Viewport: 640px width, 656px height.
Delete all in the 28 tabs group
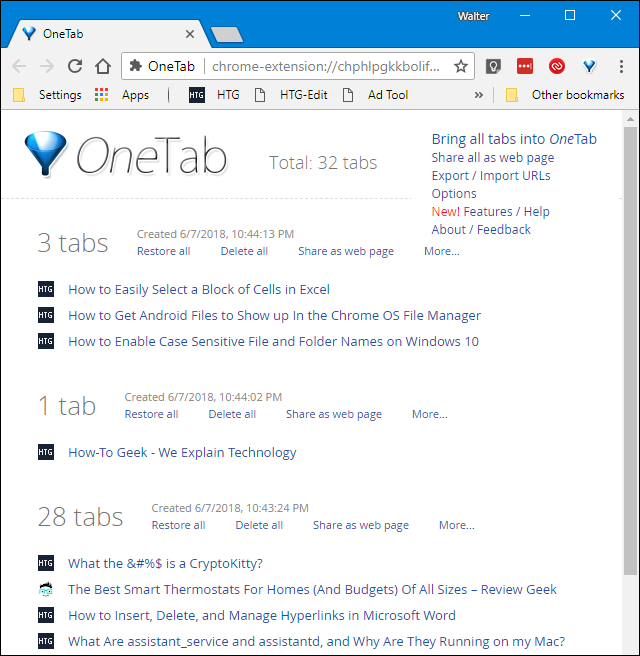(x=259, y=525)
